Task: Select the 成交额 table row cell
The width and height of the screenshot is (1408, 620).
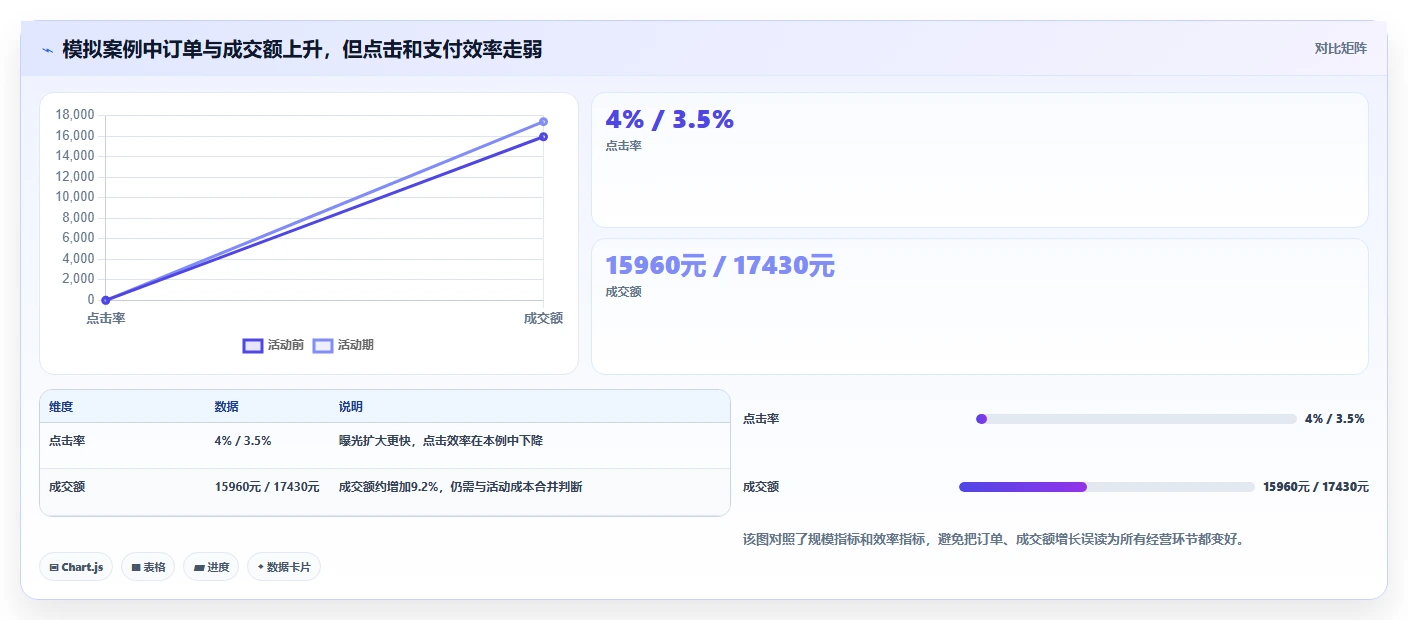Action: (x=67, y=487)
